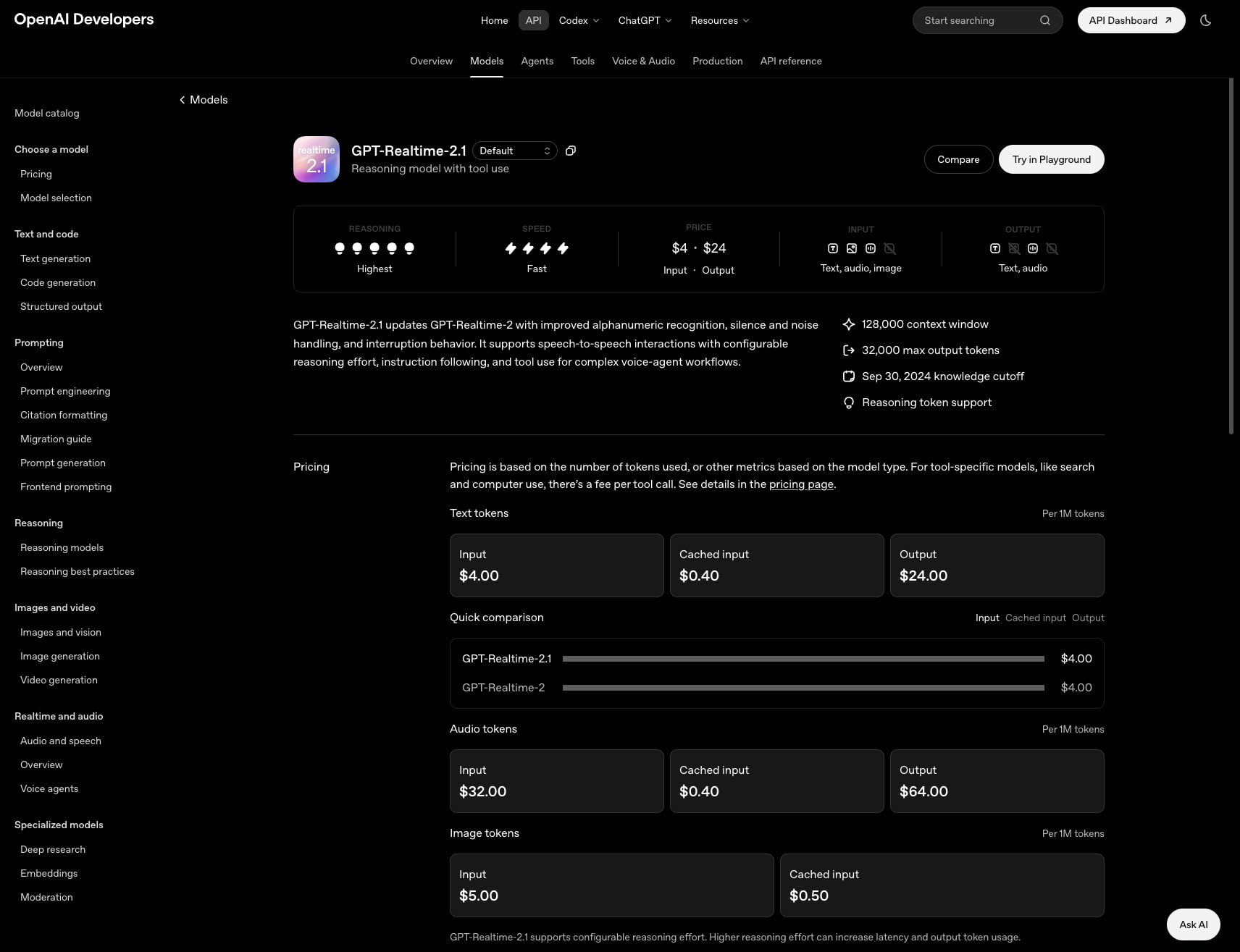Click the GPT-Realtime-2.1 model logo
1240x952 pixels.
pyautogui.click(x=317, y=159)
